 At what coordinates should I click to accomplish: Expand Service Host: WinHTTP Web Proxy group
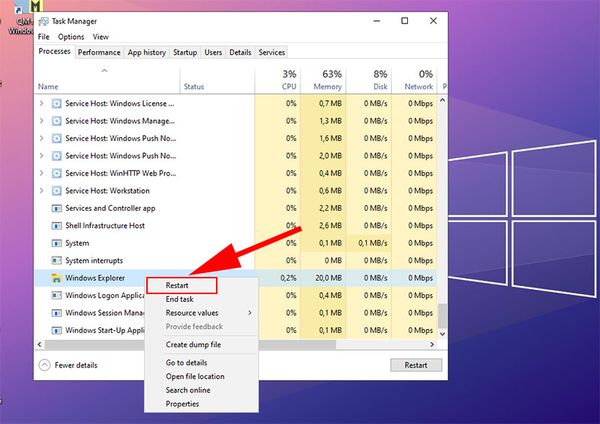(41, 173)
